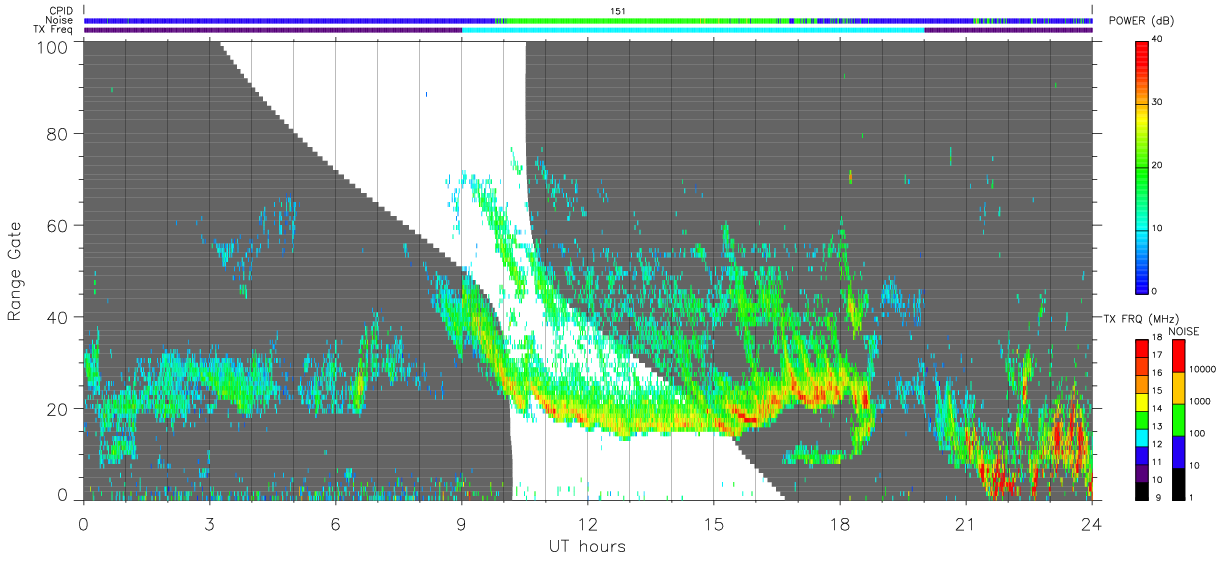
Task: Pick the red top segment of TX FRQ legend
Action: (1140, 348)
